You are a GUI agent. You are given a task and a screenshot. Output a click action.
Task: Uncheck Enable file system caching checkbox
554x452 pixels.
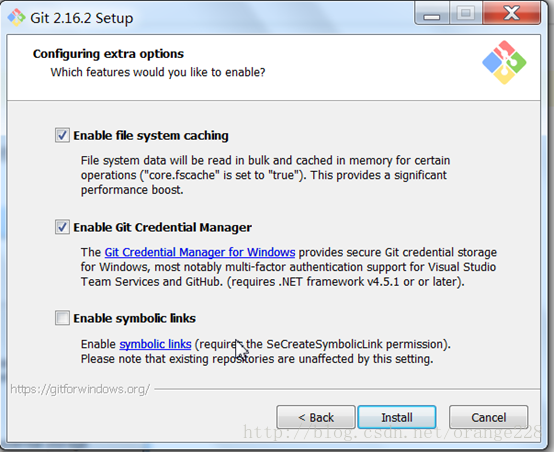(62, 135)
